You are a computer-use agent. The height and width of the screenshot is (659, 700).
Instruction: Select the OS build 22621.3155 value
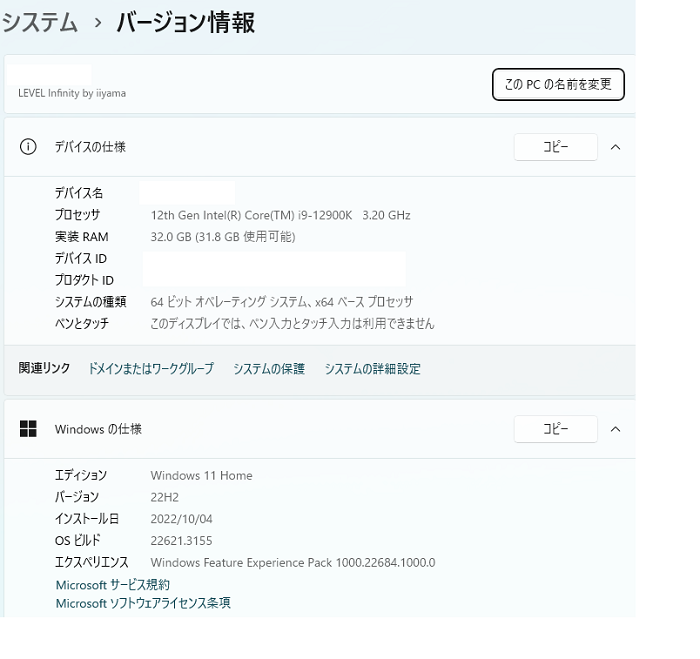click(x=181, y=541)
